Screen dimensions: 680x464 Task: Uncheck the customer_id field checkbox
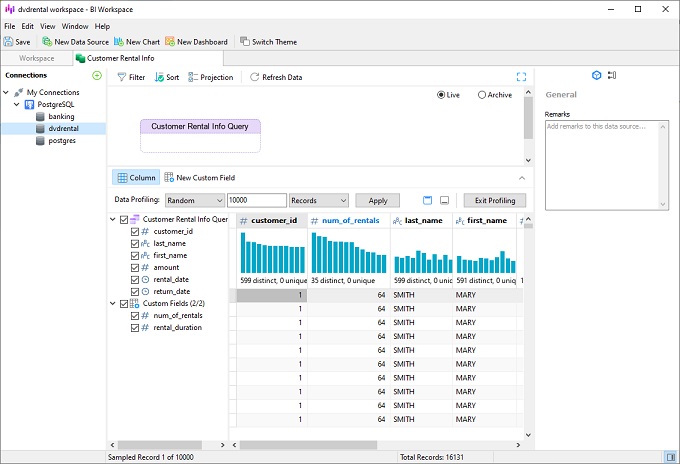135,231
